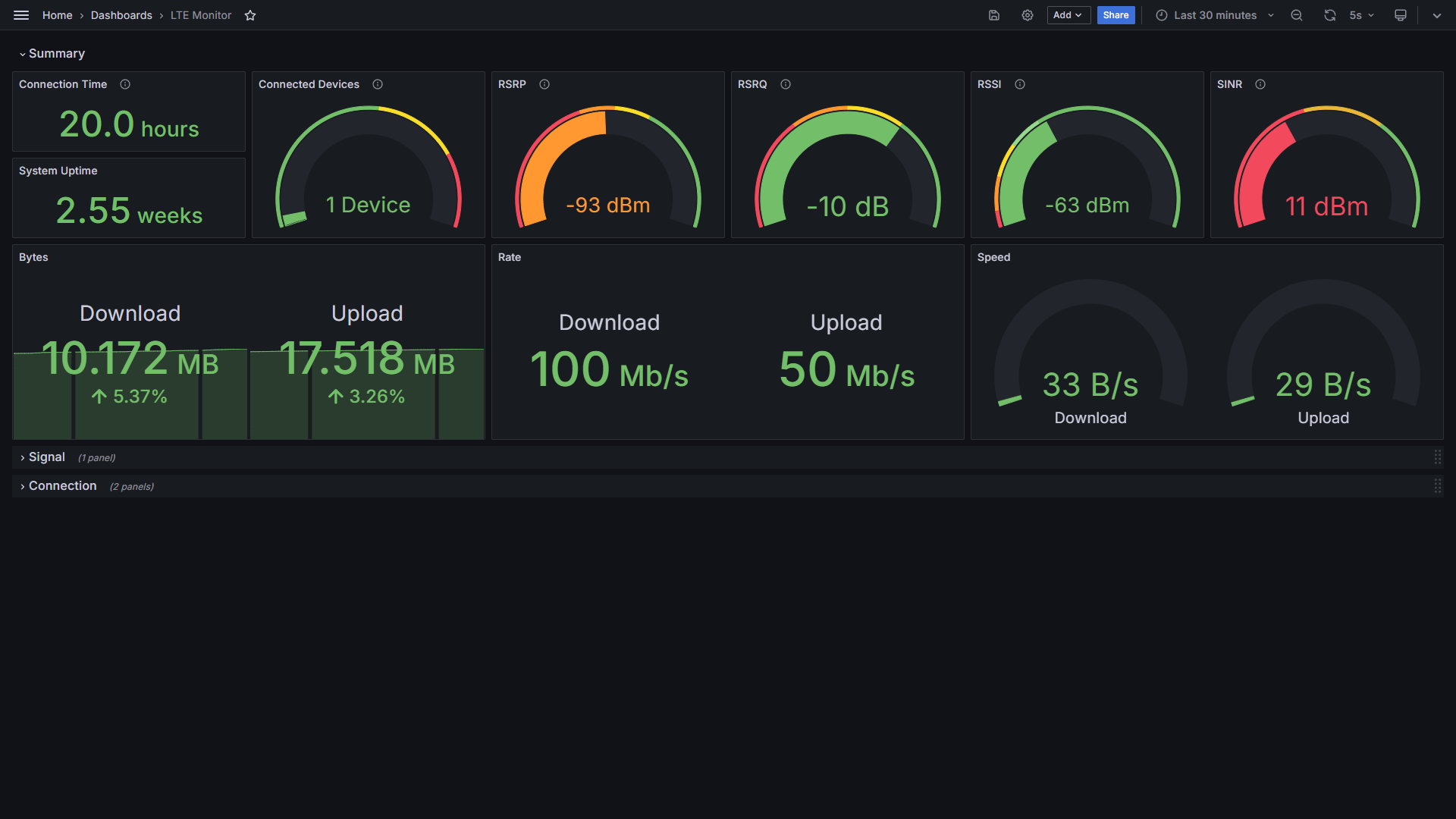The width and height of the screenshot is (1456, 819).
Task: Toggle the TV kiosk view mode icon
Action: pyautogui.click(x=1401, y=15)
